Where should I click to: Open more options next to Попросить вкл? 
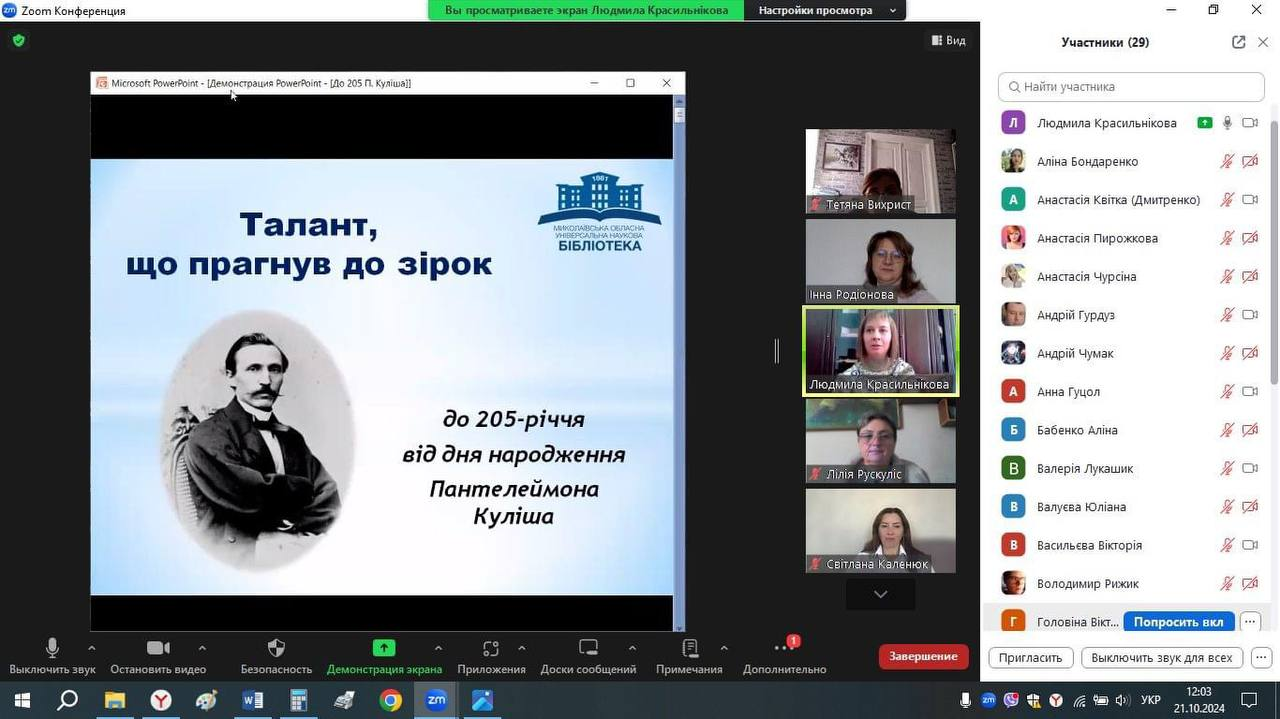pyautogui.click(x=1249, y=622)
